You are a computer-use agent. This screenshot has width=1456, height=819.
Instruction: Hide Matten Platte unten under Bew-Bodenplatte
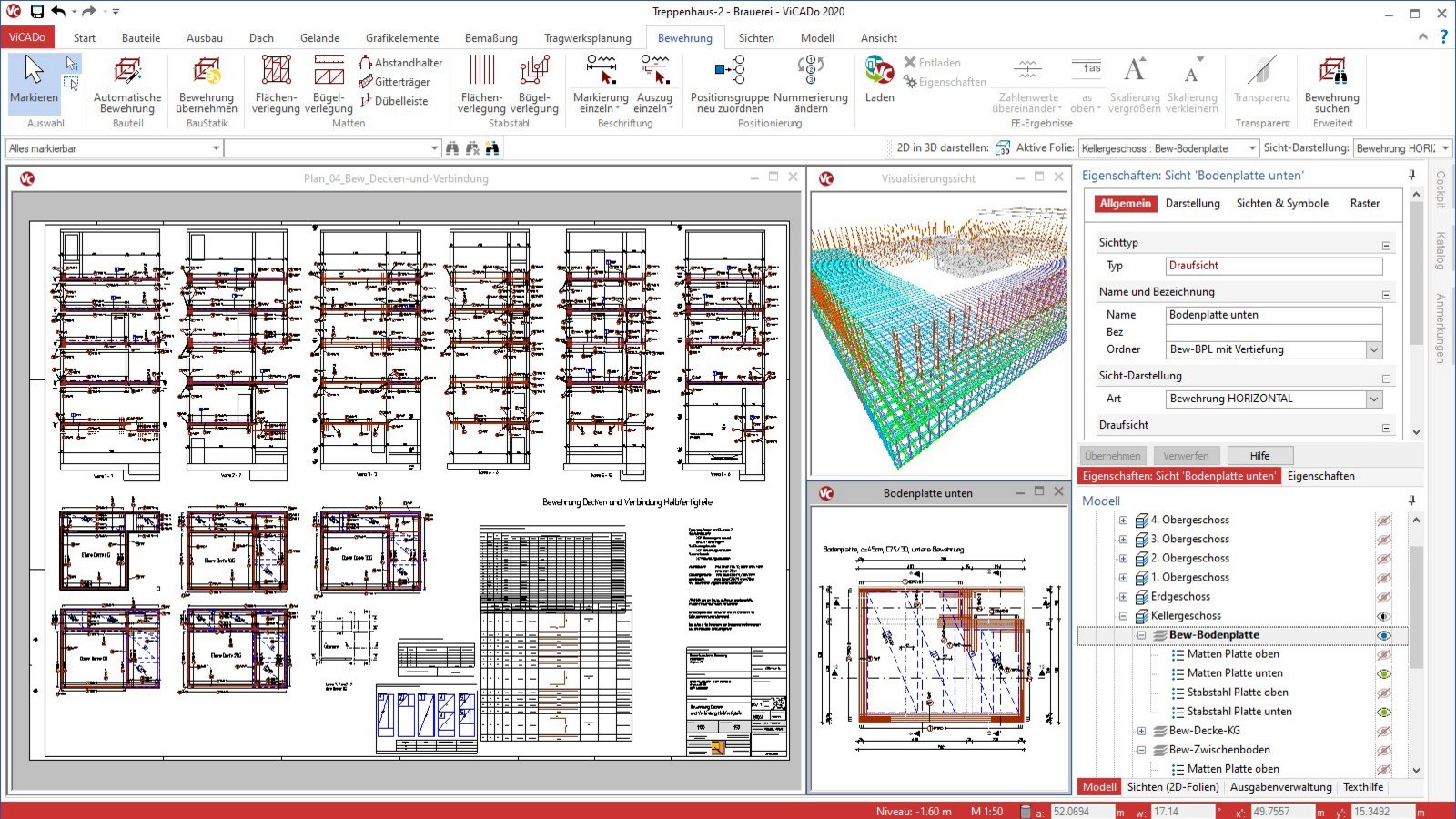(x=1384, y=673)
